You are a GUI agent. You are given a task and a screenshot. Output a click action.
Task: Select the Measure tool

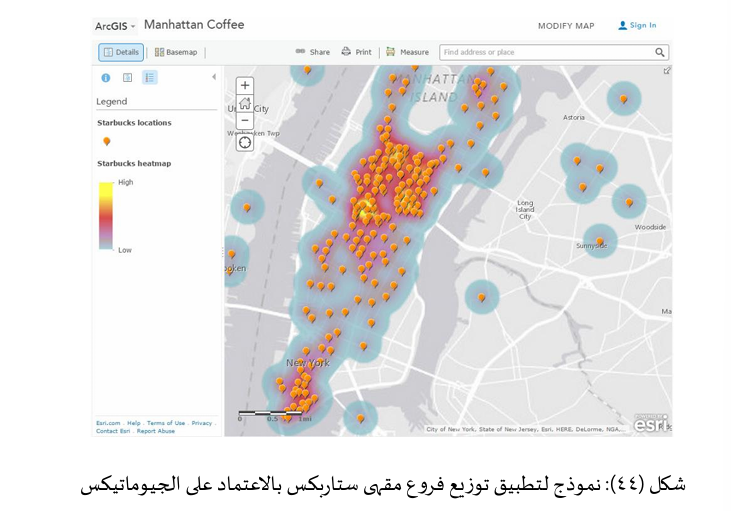tap(407, 52)
